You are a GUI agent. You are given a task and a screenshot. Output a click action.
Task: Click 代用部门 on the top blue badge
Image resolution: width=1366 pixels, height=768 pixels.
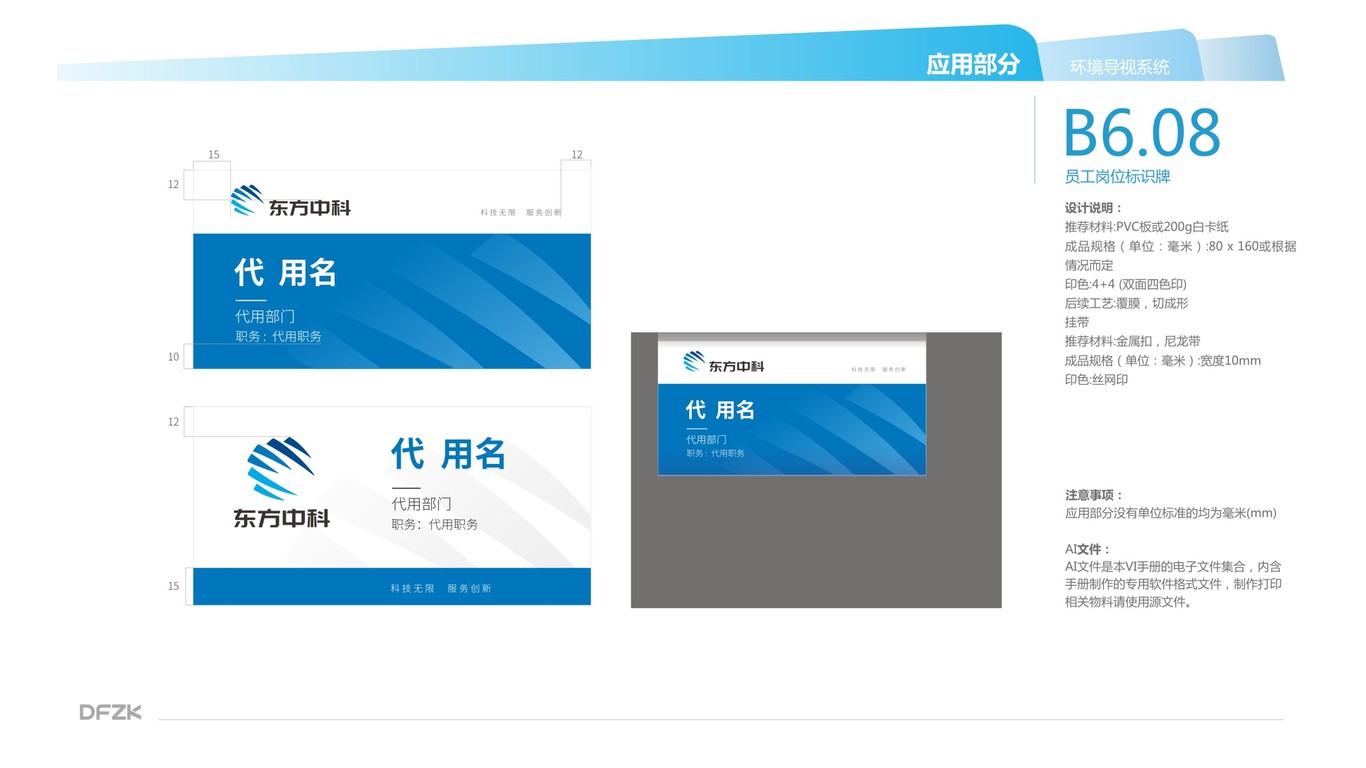[265, 316]
